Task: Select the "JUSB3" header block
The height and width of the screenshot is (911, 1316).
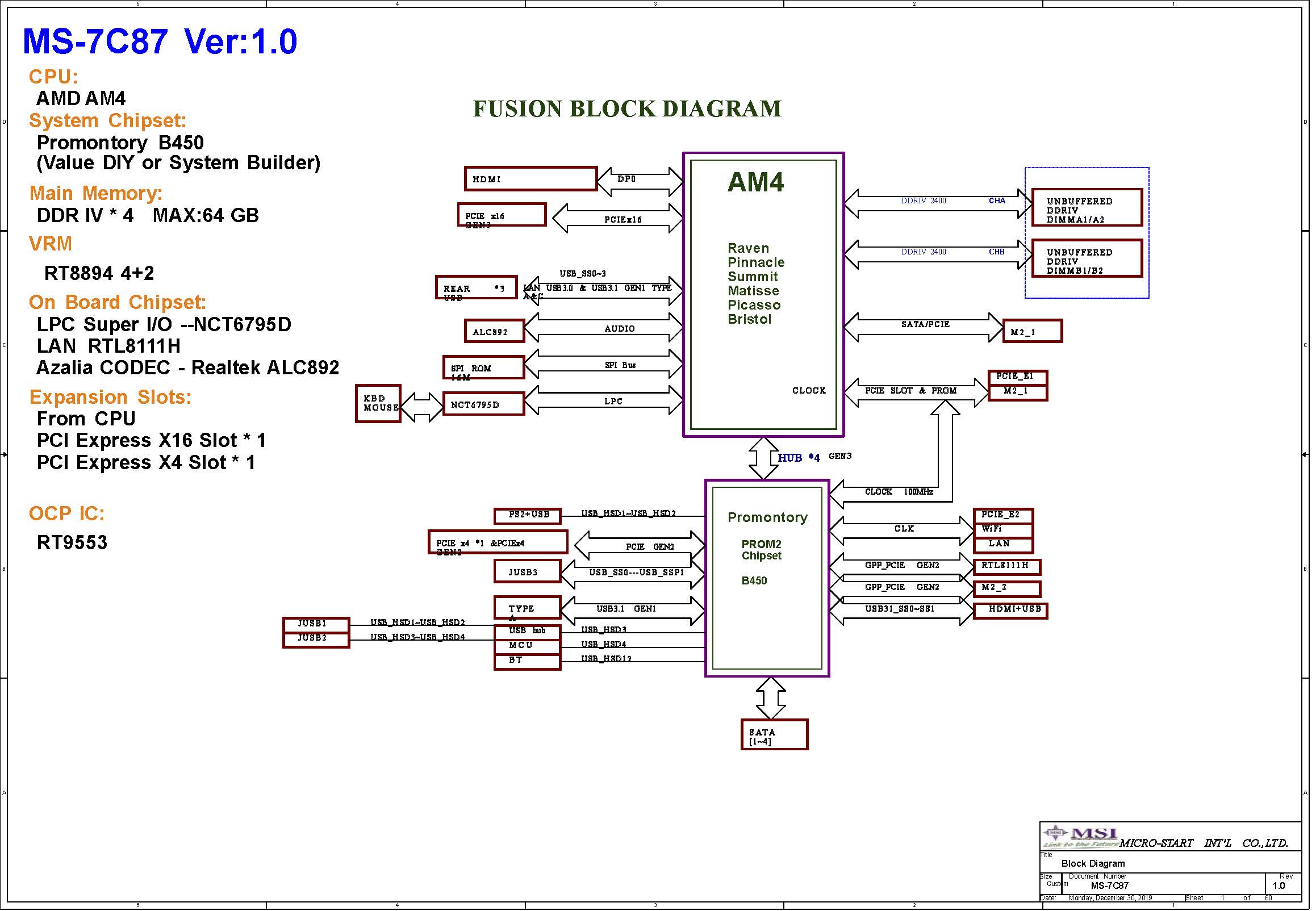Action: 527,571
